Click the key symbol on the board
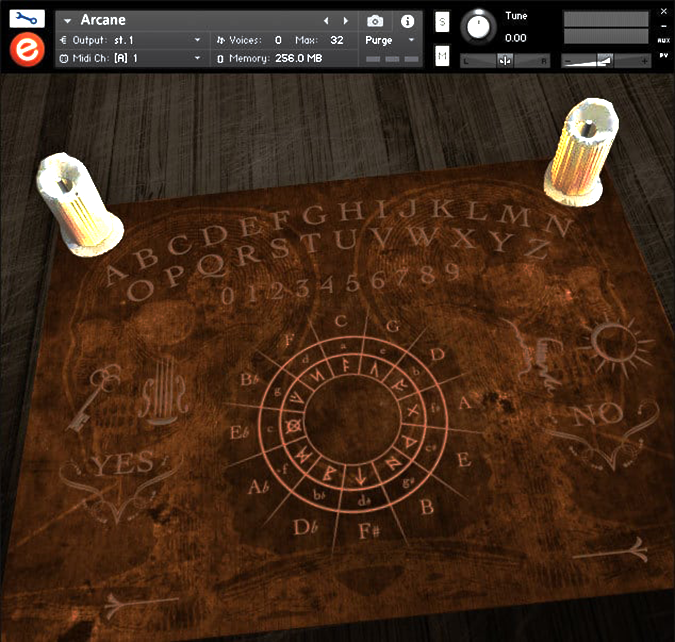The width and height of the screenshot is (675, 642). pyautogui.click(x=92, y=397)
